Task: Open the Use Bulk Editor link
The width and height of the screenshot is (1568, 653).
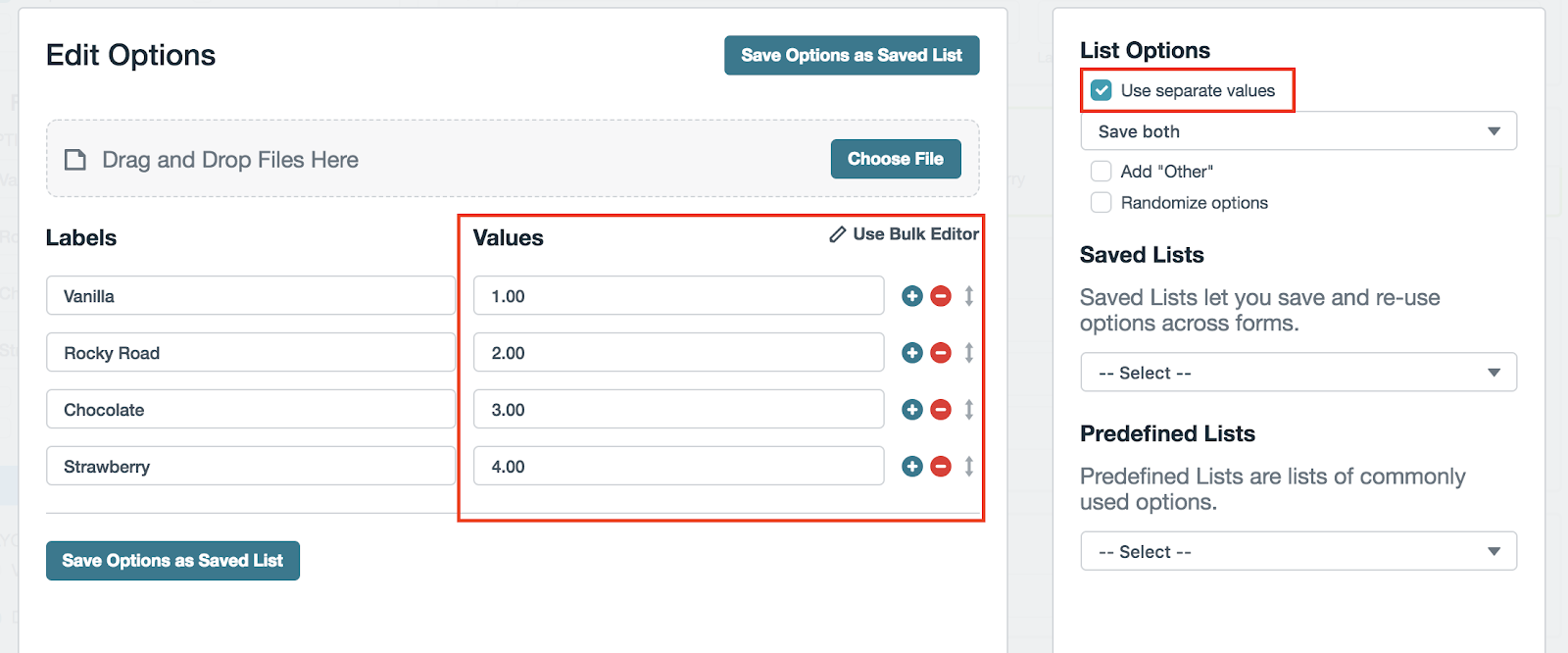Action: (905, 234)
